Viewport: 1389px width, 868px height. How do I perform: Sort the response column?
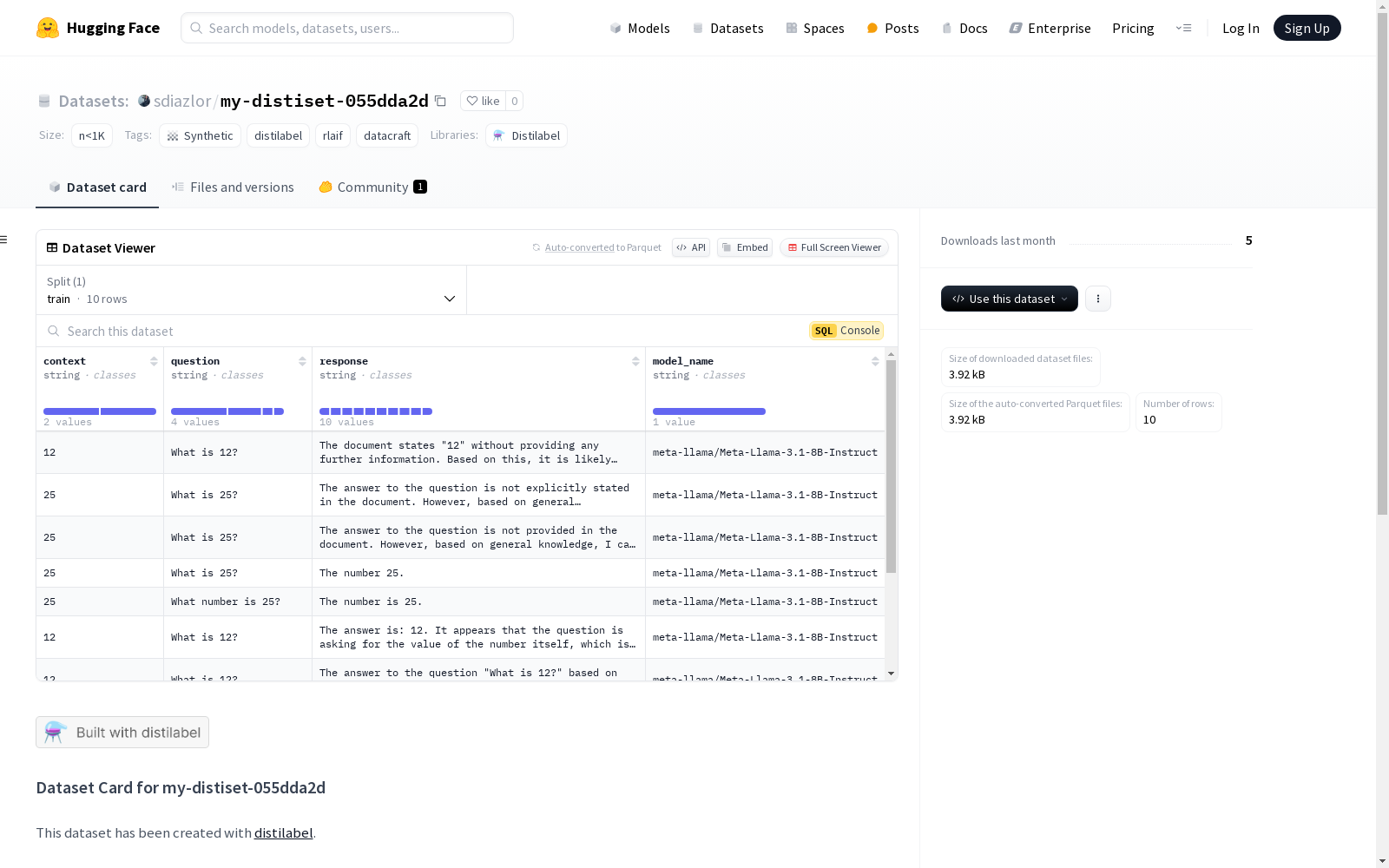(635, 361)
